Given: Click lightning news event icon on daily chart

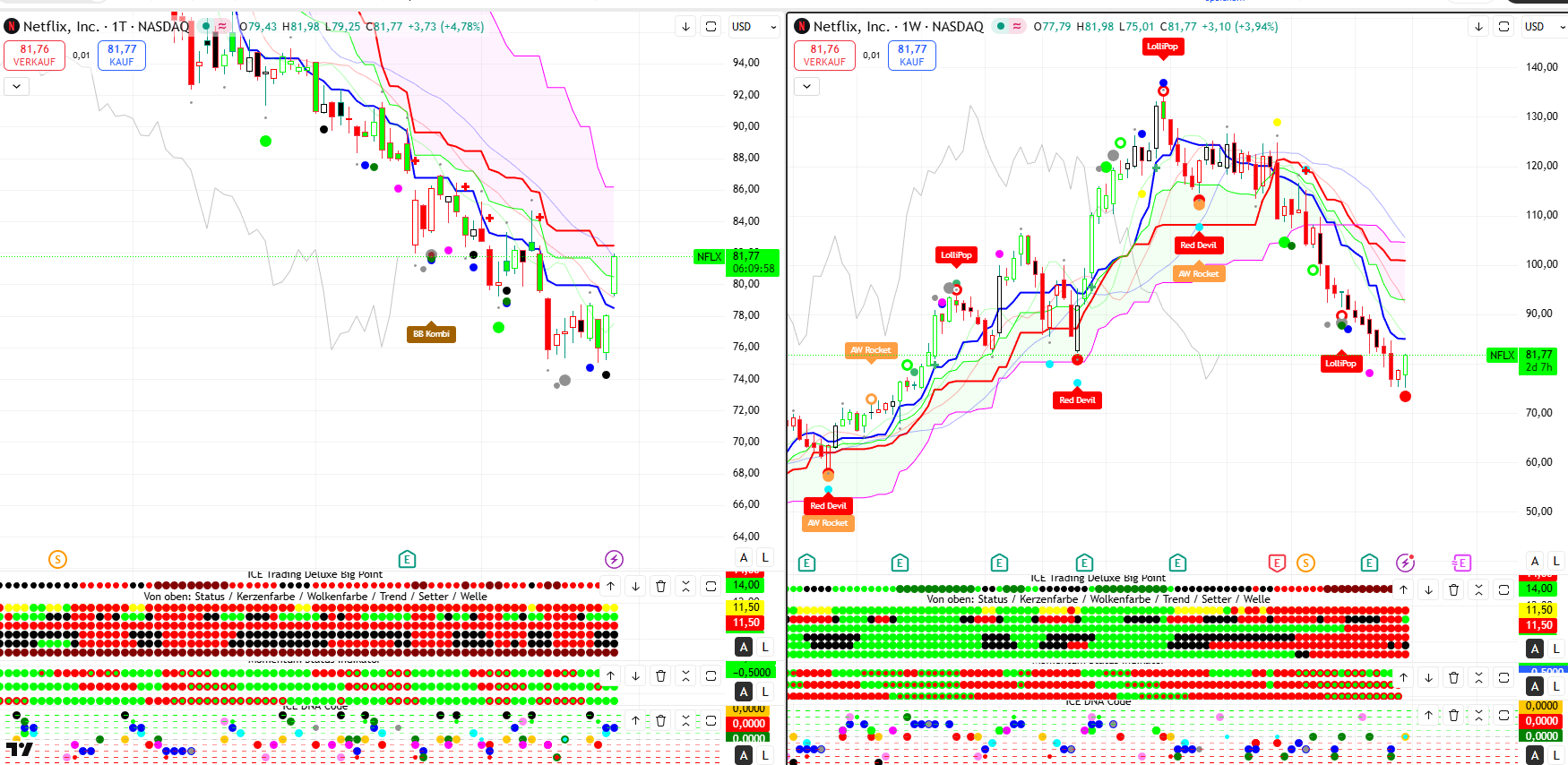Looking at the screenshot, I should click(x=614, y=560).
